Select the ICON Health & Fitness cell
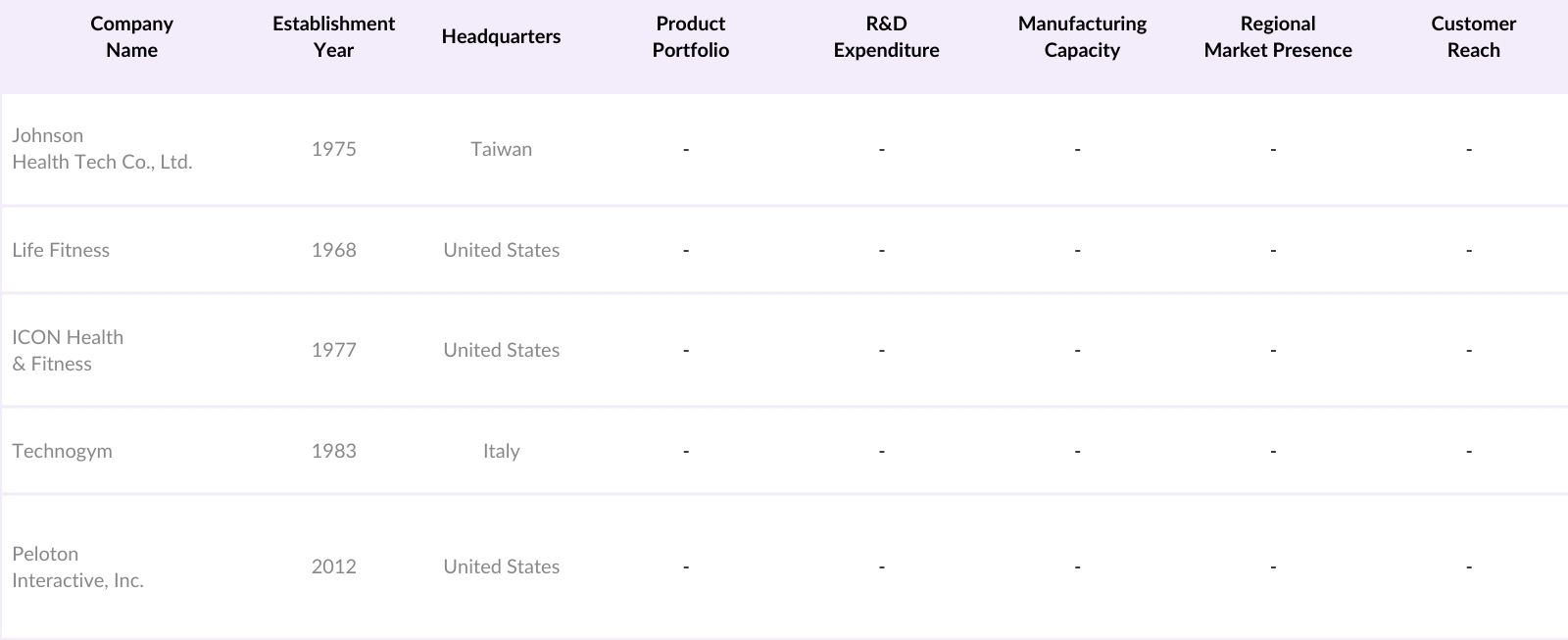The height and width of the screenshot is (640, 1568). point(68,350)
